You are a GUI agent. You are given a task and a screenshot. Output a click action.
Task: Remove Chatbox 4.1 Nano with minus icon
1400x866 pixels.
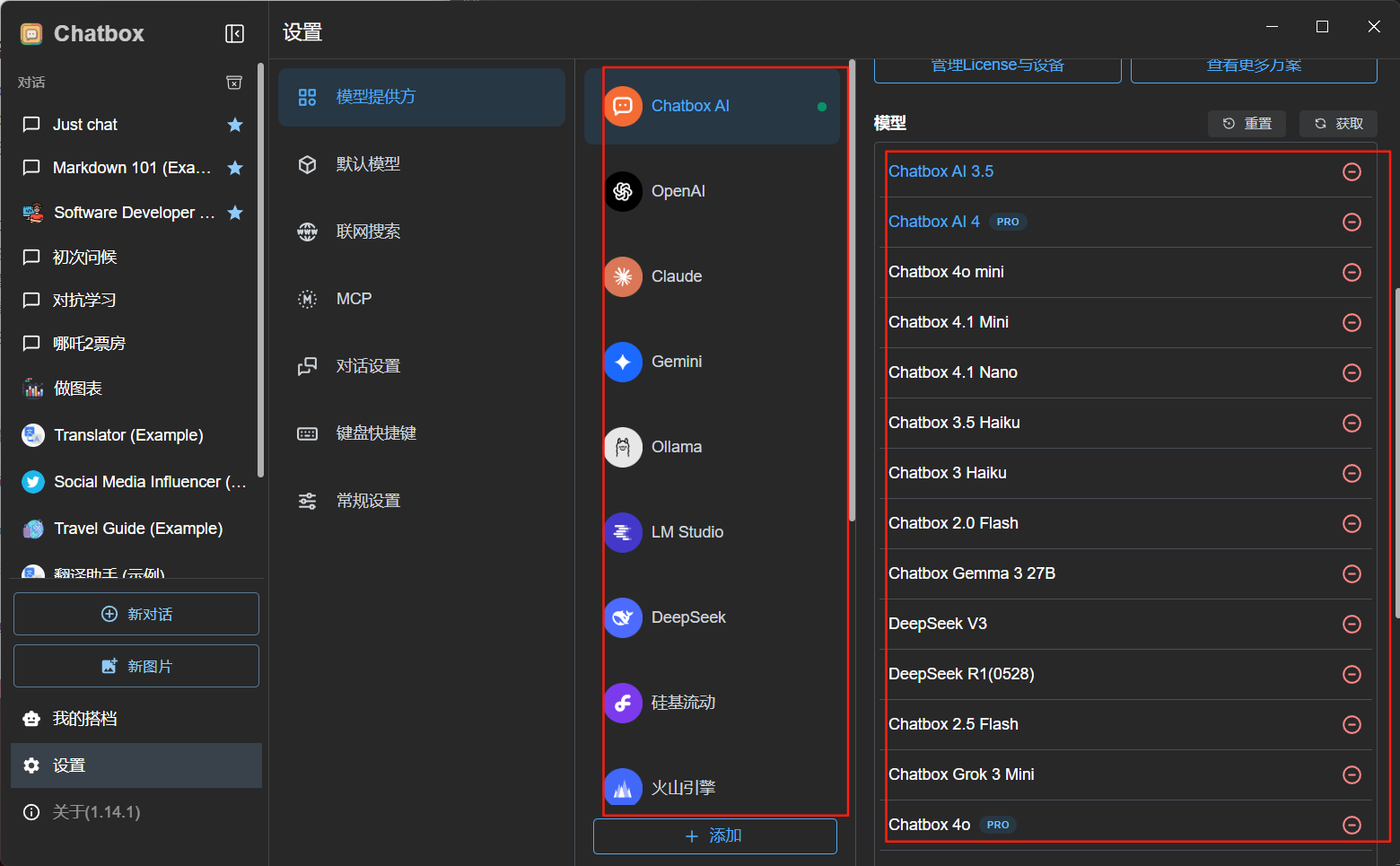click(1352, 372)
